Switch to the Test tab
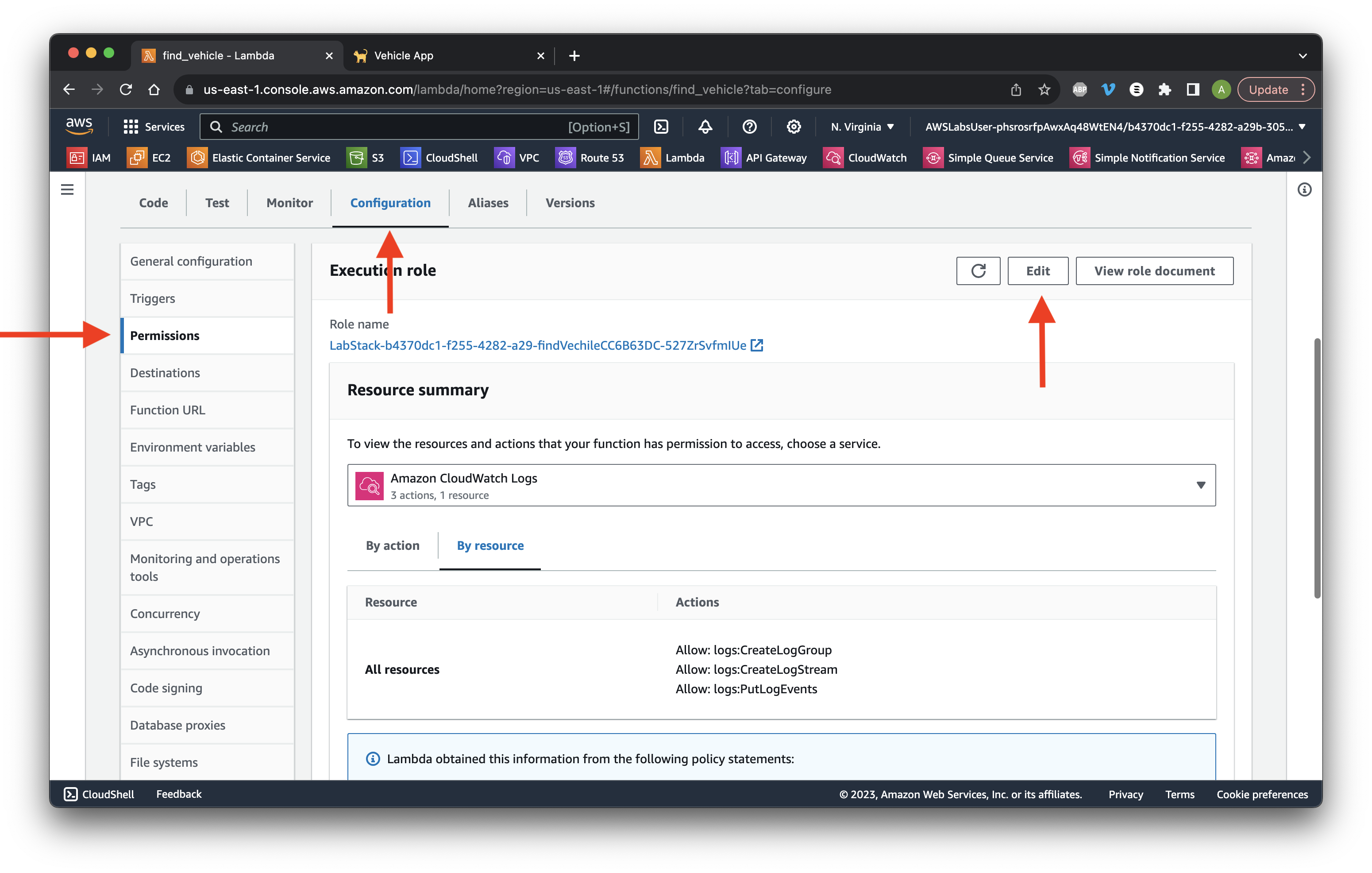1372x873 pixels. tap(217, 203)
